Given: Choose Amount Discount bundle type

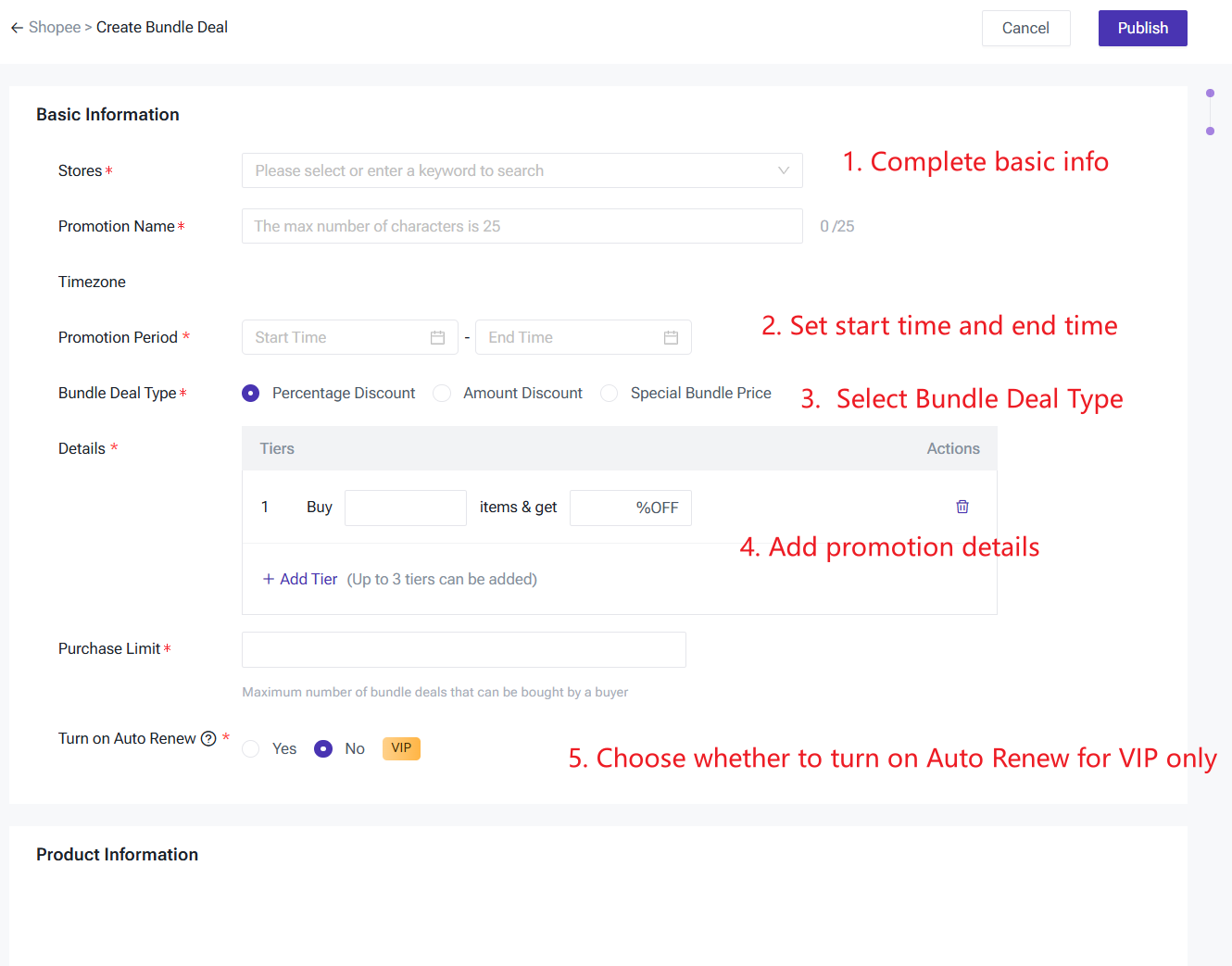Looking at the screenshot, I should click(443, 394).
